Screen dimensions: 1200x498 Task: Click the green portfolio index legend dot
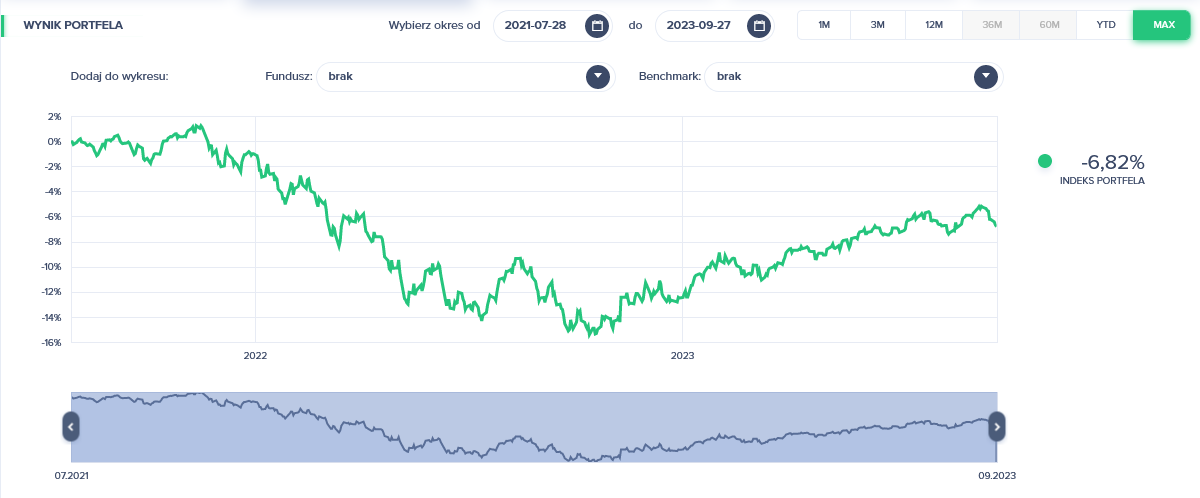tap(1045, 161)
